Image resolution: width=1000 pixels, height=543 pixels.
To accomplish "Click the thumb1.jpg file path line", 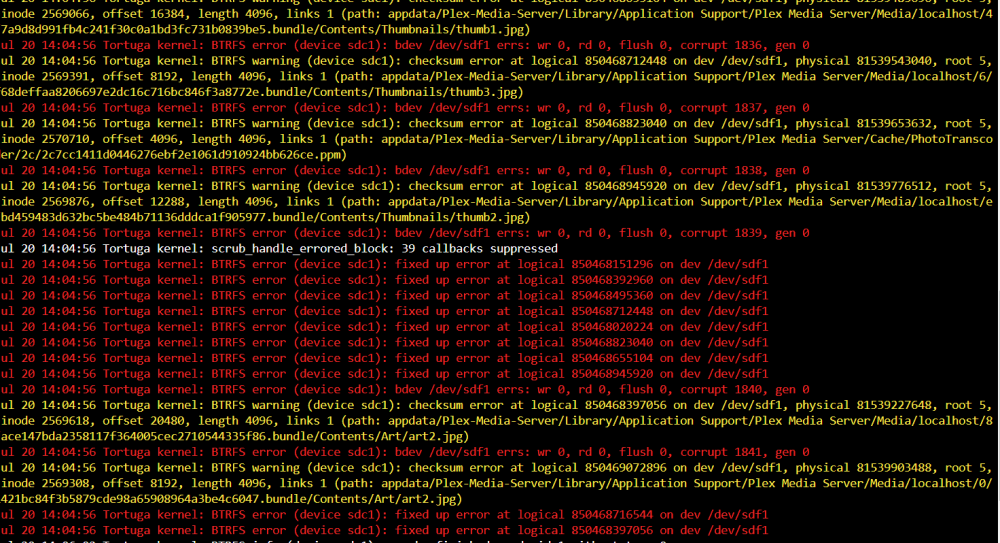I will [265, 29].
